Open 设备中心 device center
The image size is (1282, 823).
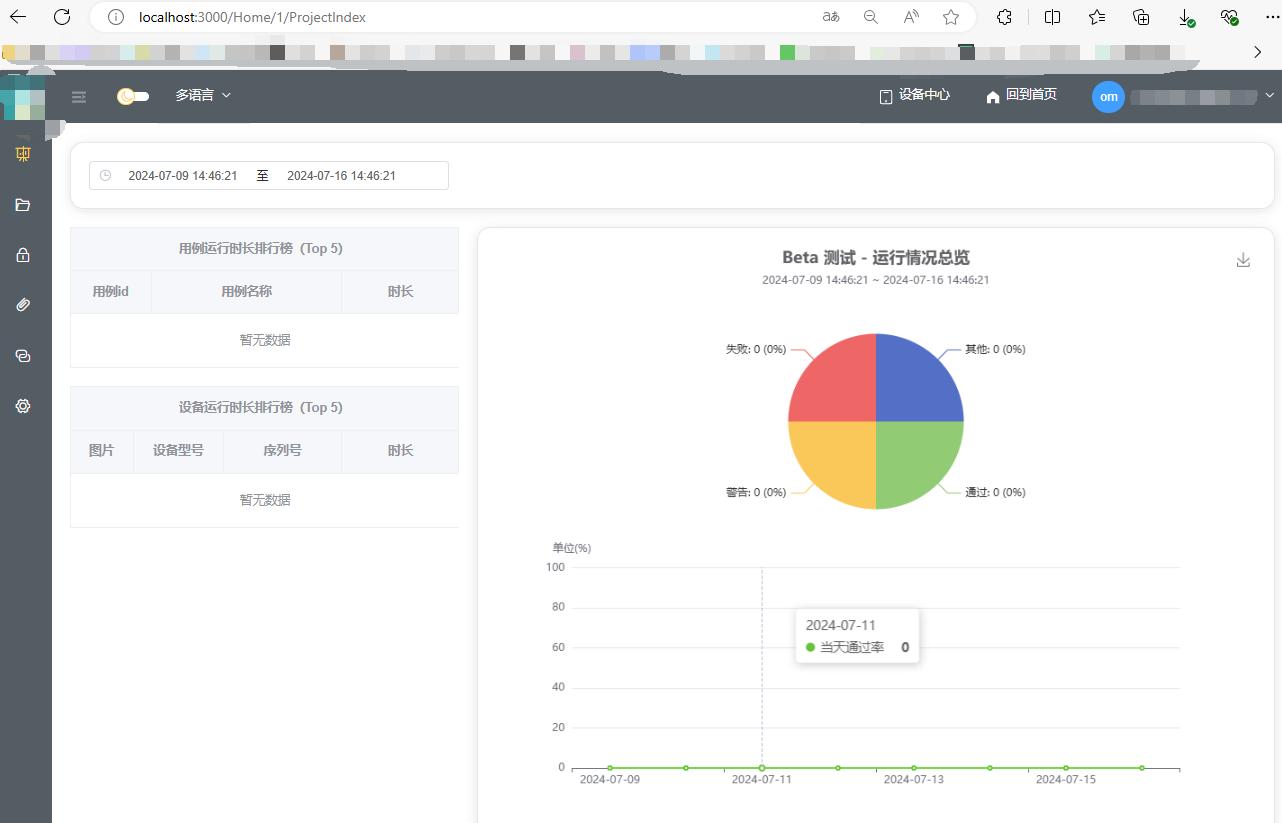pyautogui.click(x=915, y=95)
